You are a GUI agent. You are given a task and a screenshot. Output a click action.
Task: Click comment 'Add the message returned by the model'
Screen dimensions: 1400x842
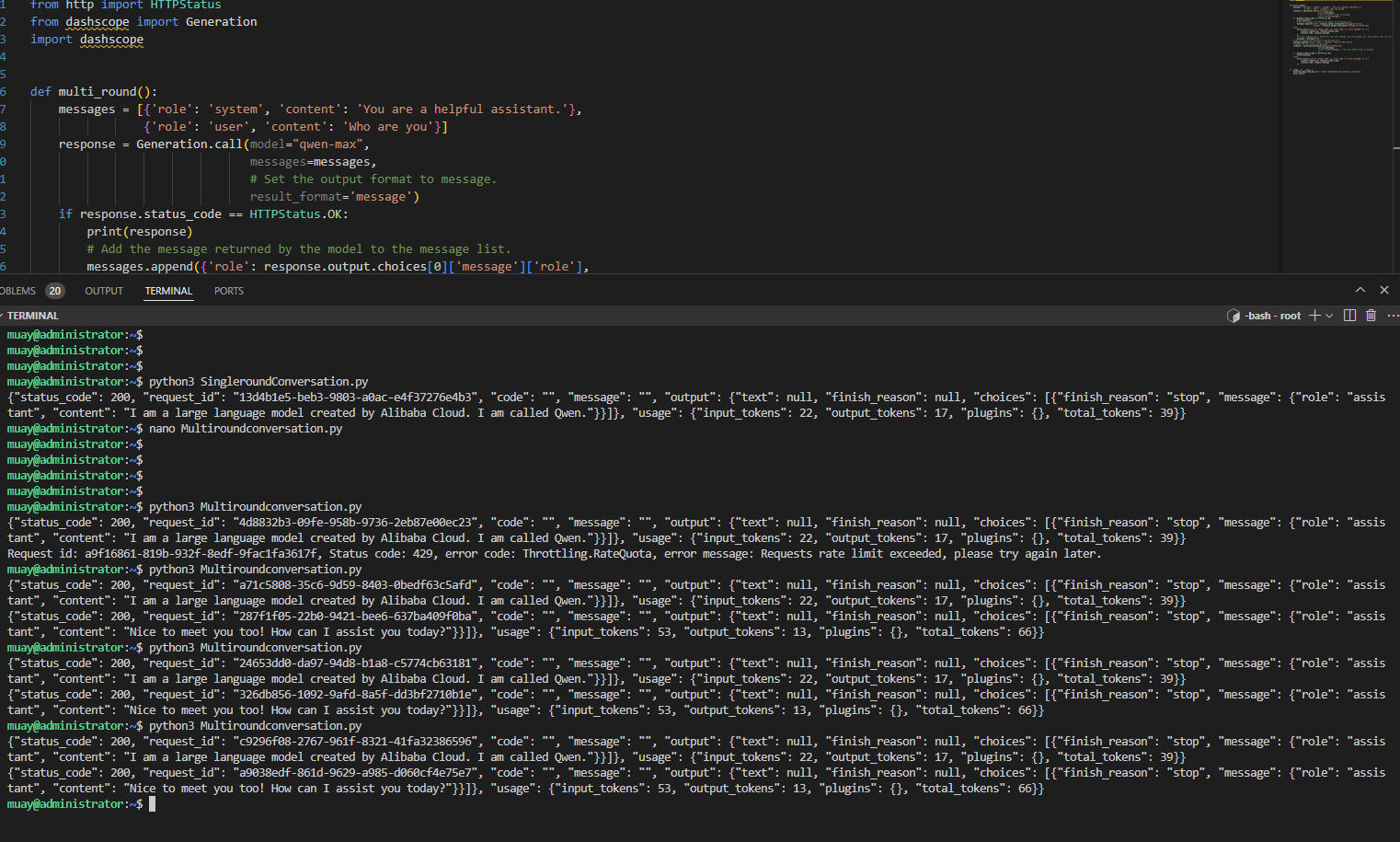[x=299, y=249]
